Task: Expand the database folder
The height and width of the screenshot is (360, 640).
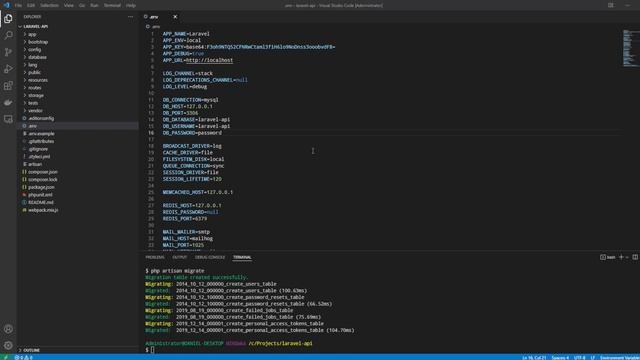Action: (78, 57)
